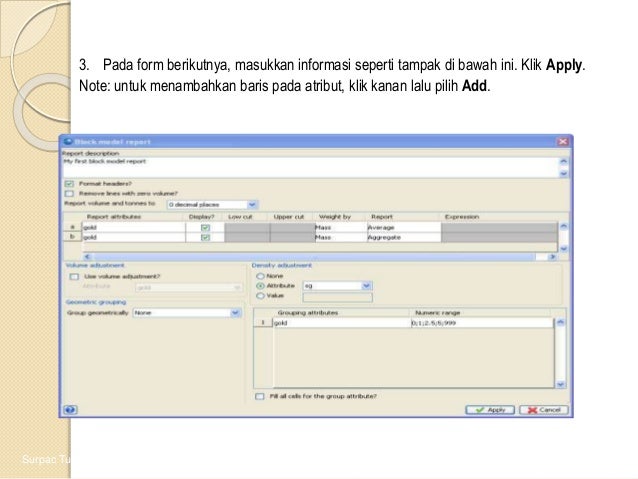Viewport: 638px width, 479px height.
Task: Click attributes table scroll left arrow
Action: (87, 257)
